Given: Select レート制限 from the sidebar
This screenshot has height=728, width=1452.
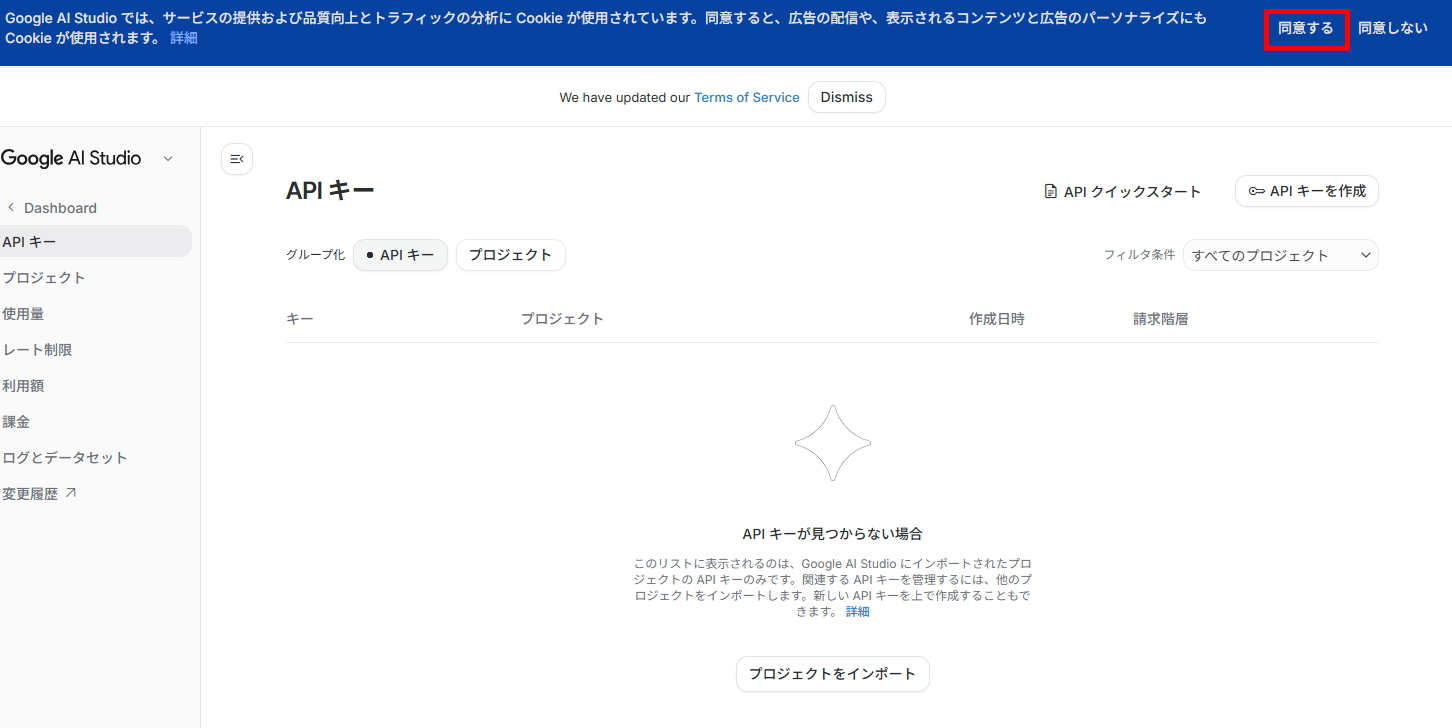Looking at the screenshot, I should (37, 350).
